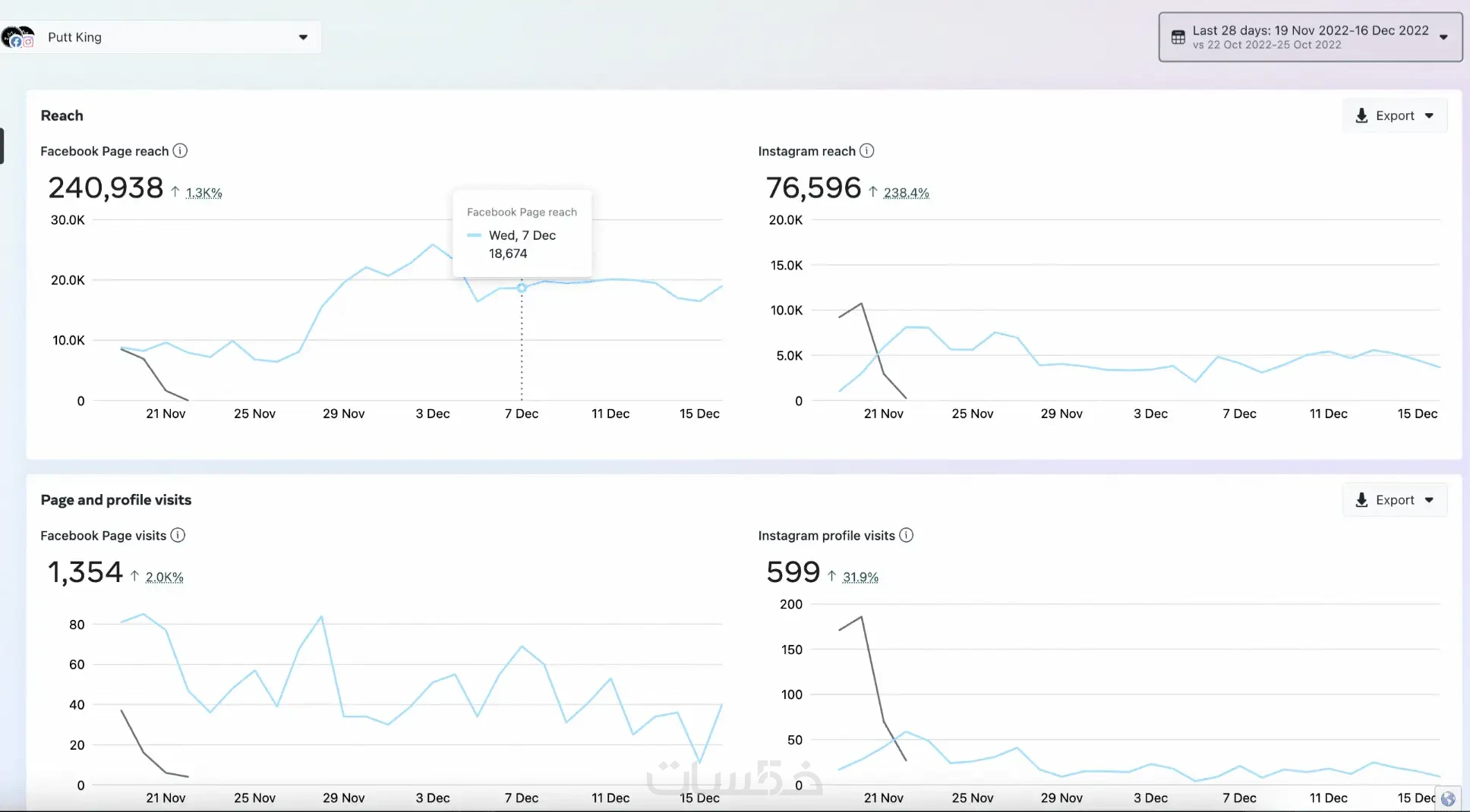Open Export dropdown arrow in Reach section

point(1429,116)
